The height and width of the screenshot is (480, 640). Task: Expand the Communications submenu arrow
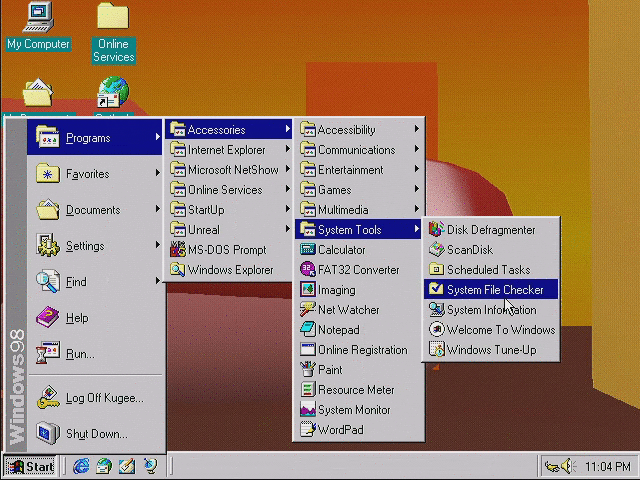point(417,149)
